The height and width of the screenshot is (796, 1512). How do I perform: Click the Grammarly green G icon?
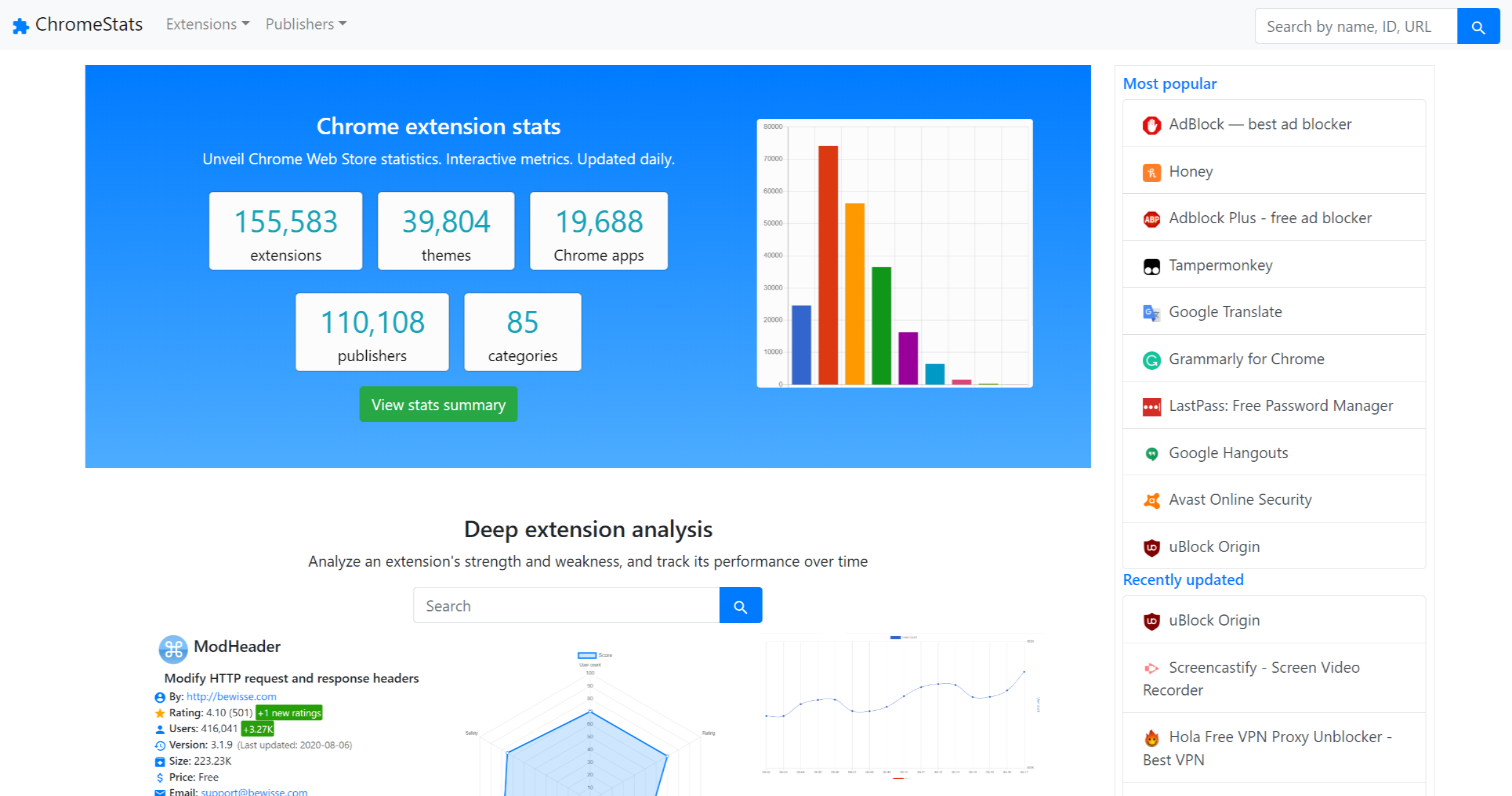coord(1151,360)
